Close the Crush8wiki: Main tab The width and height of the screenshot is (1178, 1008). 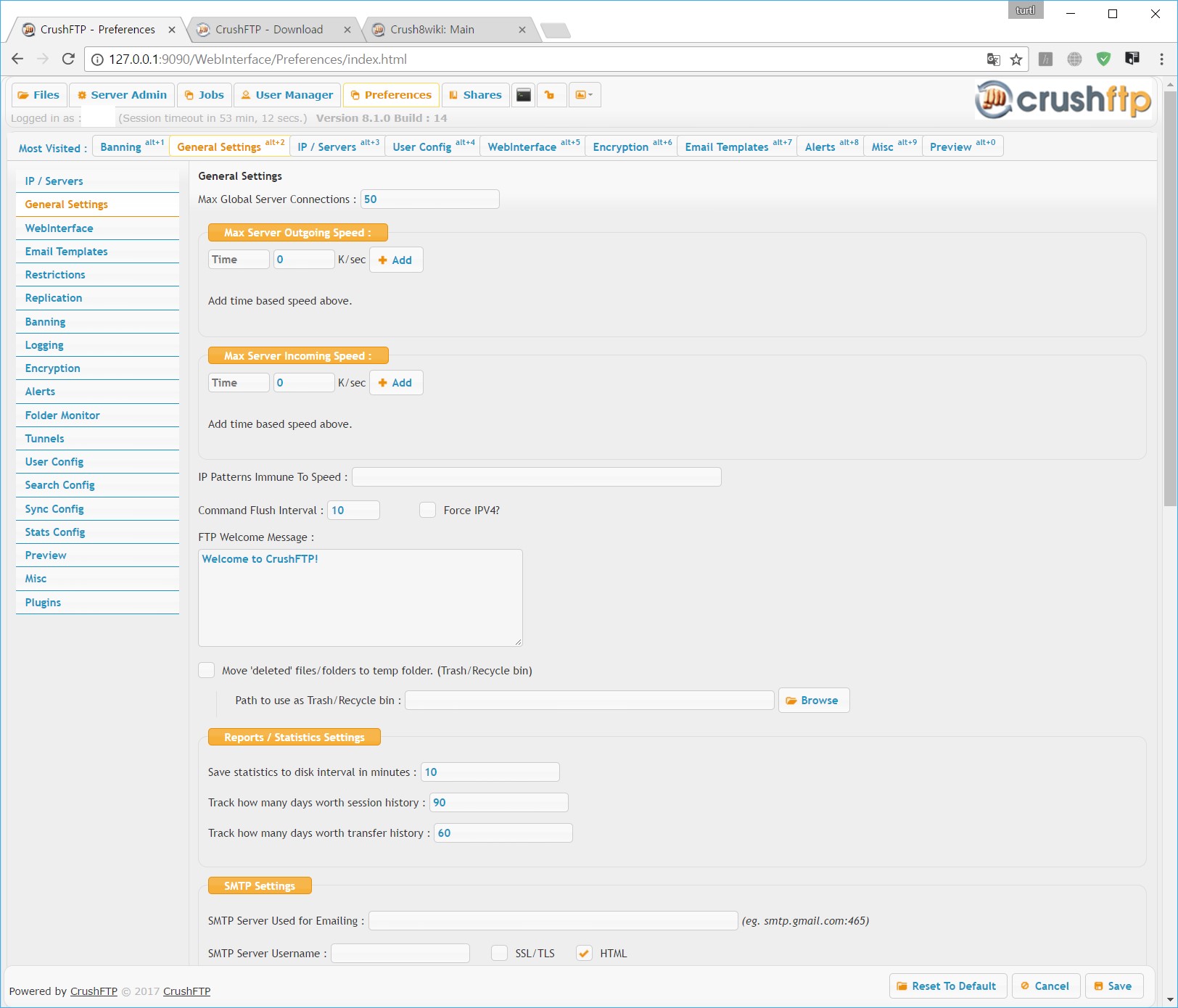click(x=522, y=30)
